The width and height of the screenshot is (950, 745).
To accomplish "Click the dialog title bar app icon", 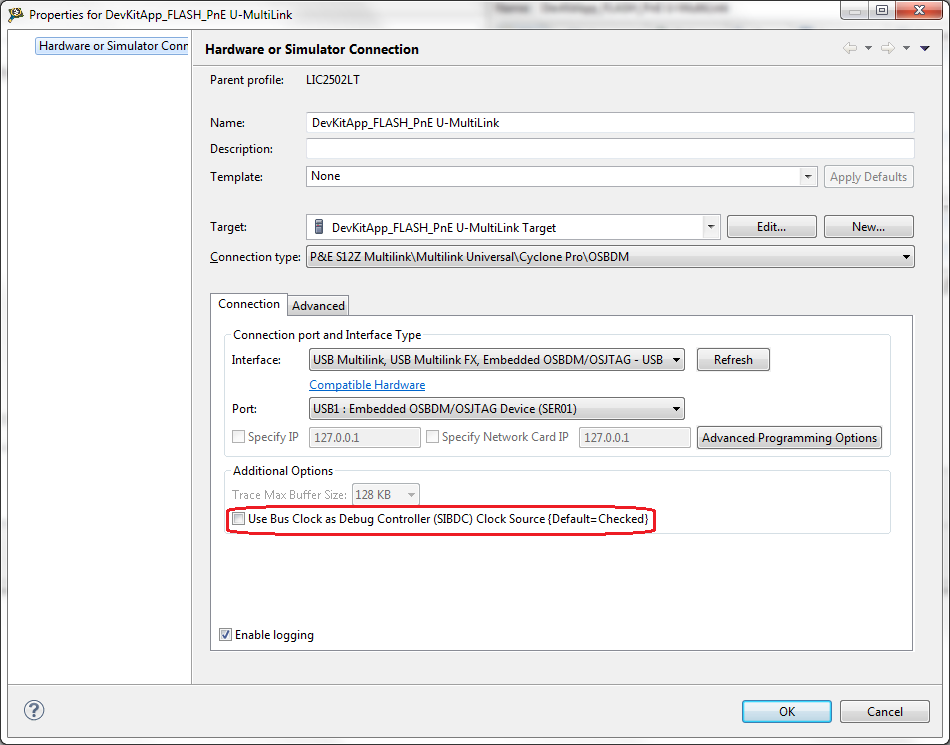I will 15,14.
